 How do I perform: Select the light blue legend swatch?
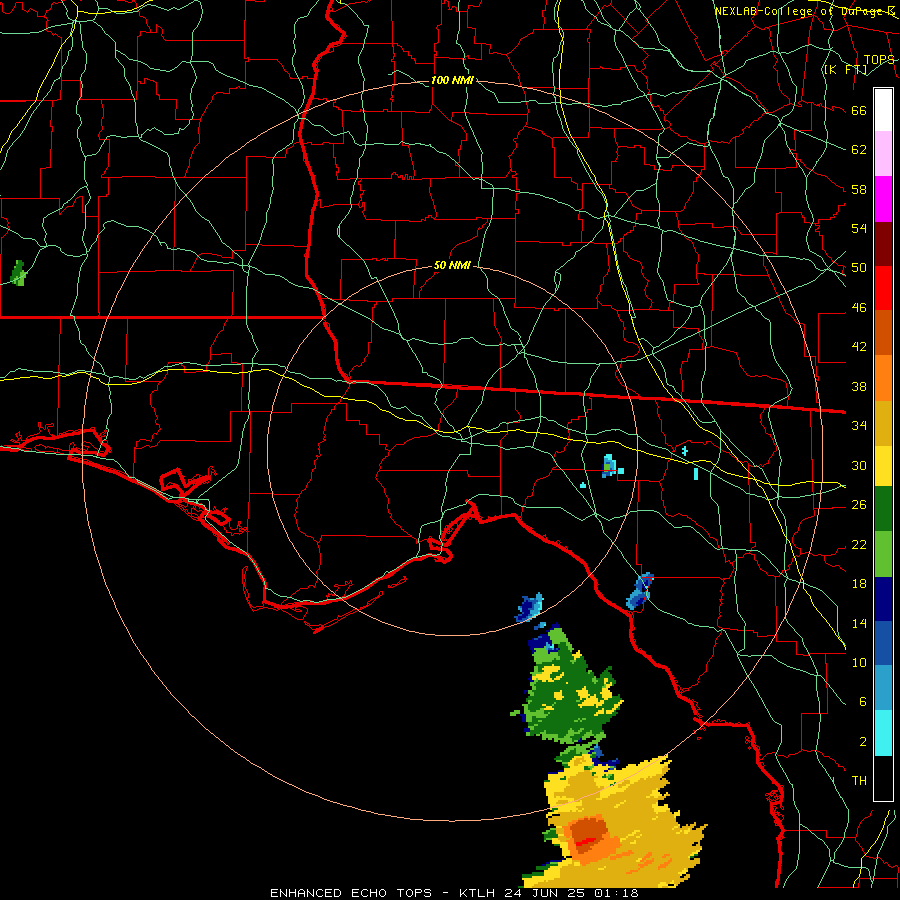point(883,688)
